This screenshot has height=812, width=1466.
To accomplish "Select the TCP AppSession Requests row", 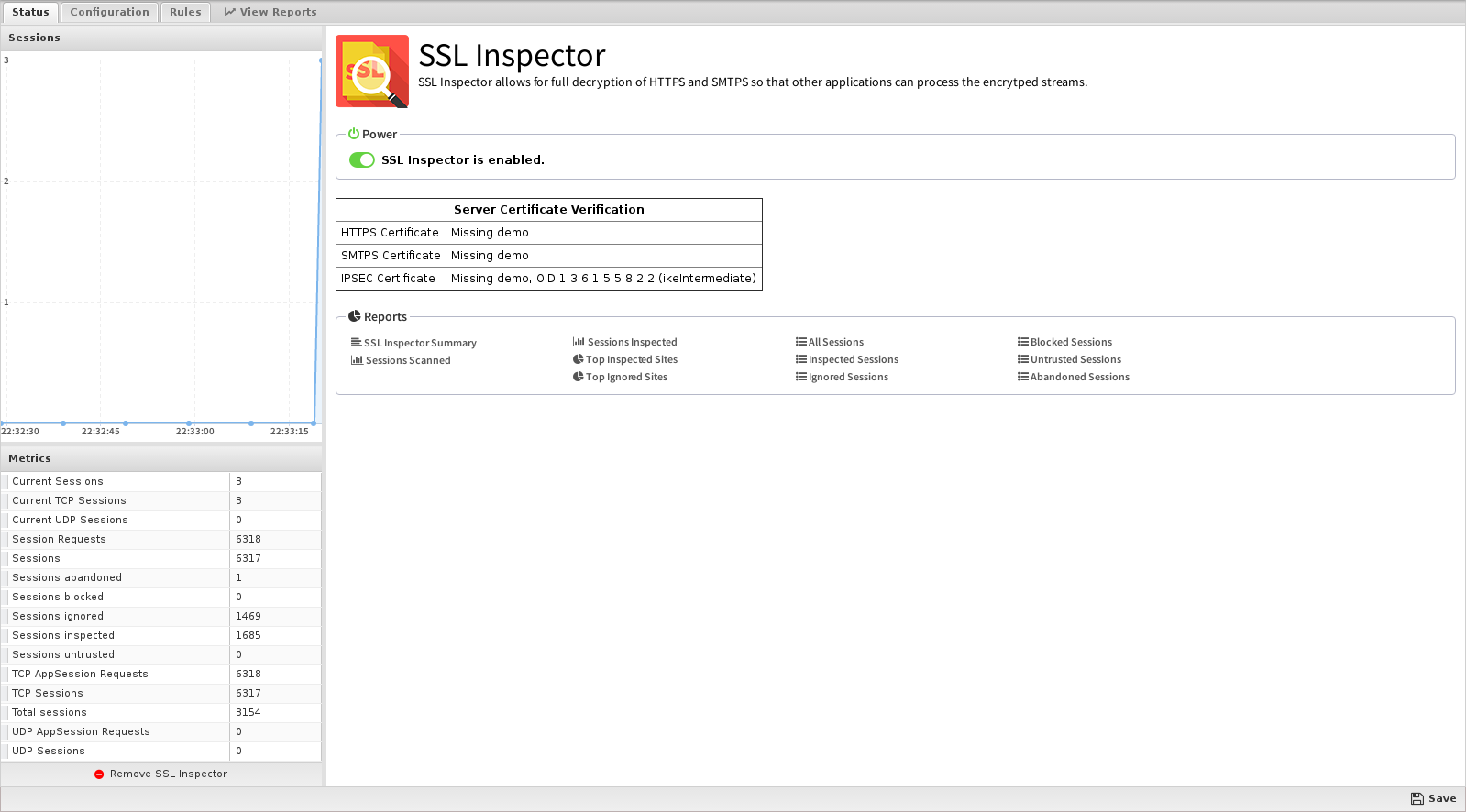I will 161,674.
